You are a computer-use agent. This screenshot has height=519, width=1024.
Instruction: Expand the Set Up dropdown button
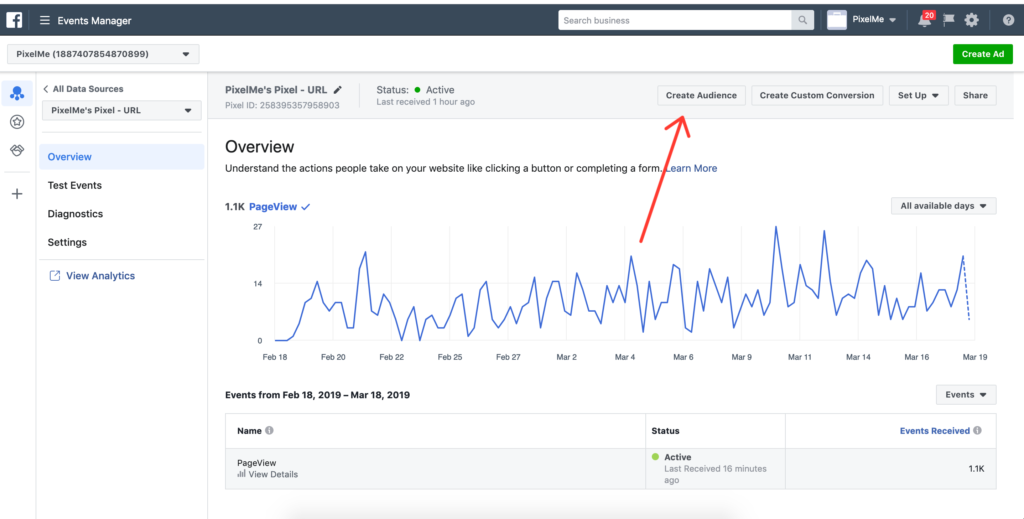point(918,96)
